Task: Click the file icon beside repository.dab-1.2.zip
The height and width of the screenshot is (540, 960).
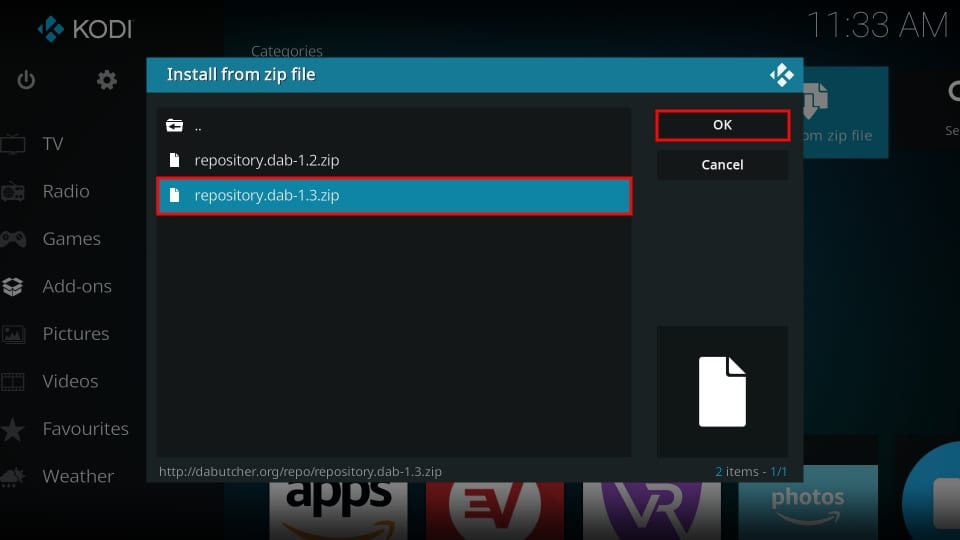Action: click(174, 160)
